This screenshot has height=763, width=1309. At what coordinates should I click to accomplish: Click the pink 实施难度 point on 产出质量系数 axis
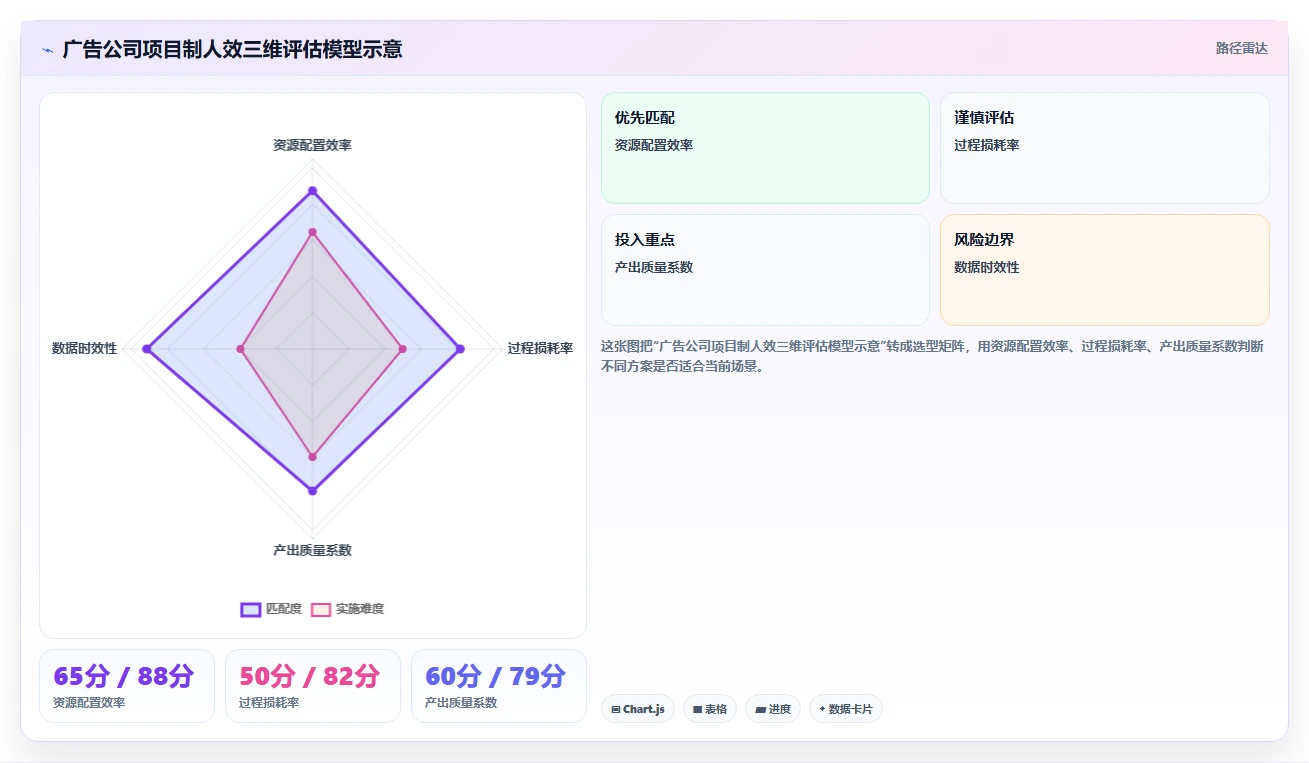coord(312,457)
